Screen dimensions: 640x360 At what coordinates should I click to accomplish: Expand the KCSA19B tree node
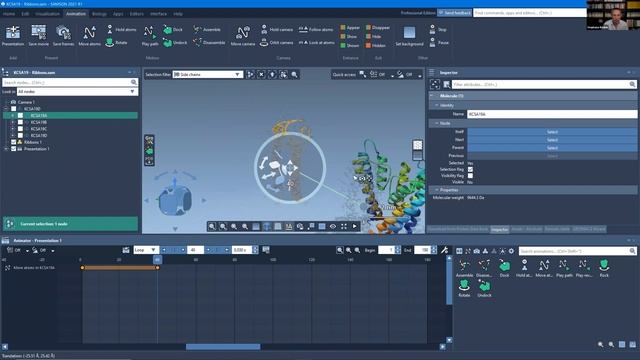[13, 122]
